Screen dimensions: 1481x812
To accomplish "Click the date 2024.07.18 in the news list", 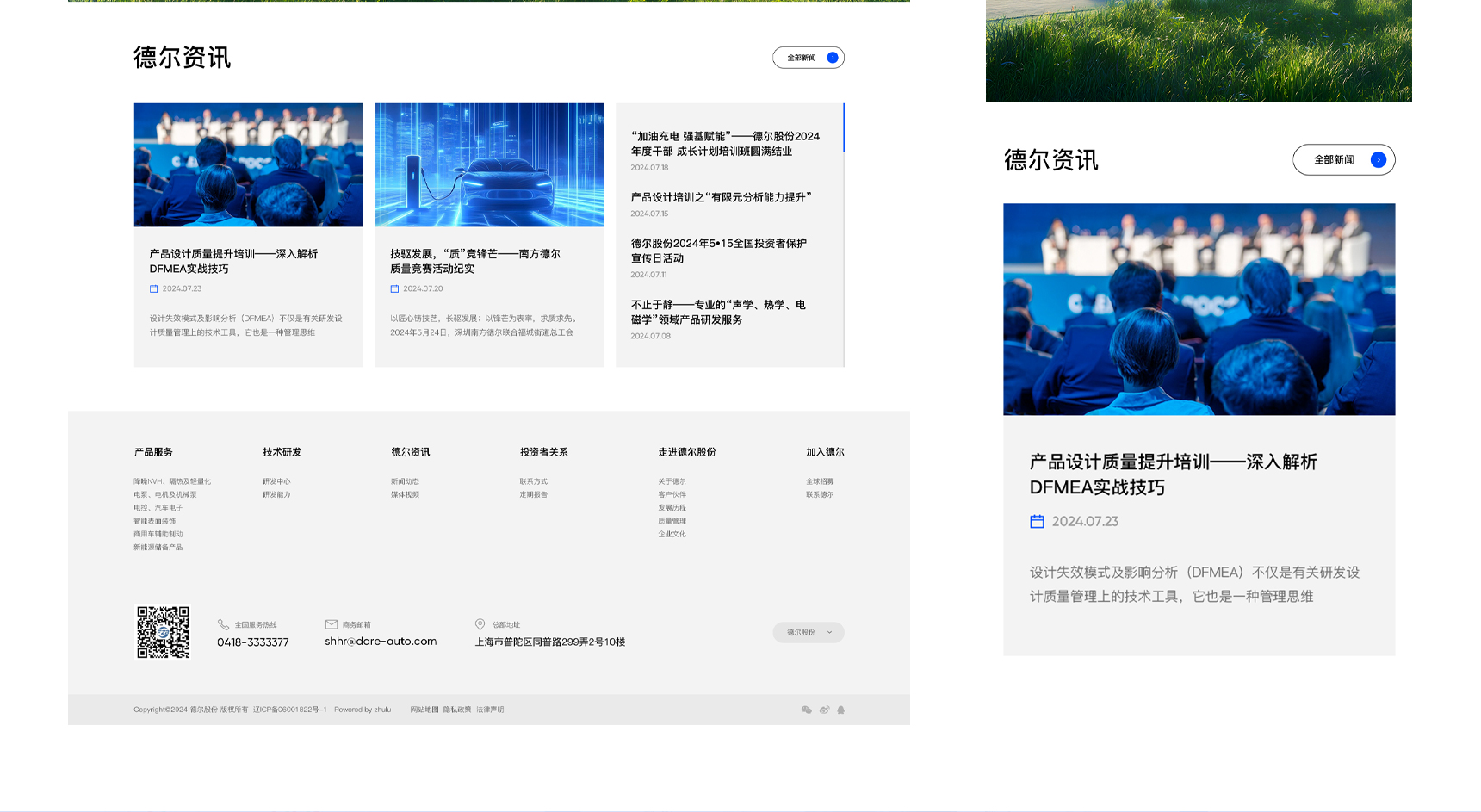I will click(649, 168).
